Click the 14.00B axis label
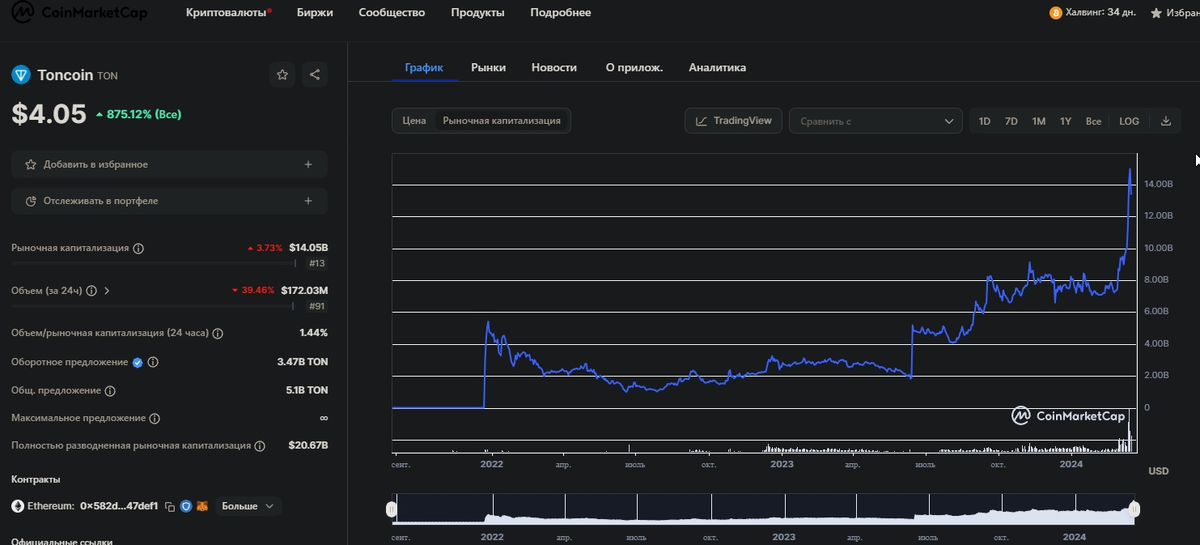 [x=1158, y=184]
